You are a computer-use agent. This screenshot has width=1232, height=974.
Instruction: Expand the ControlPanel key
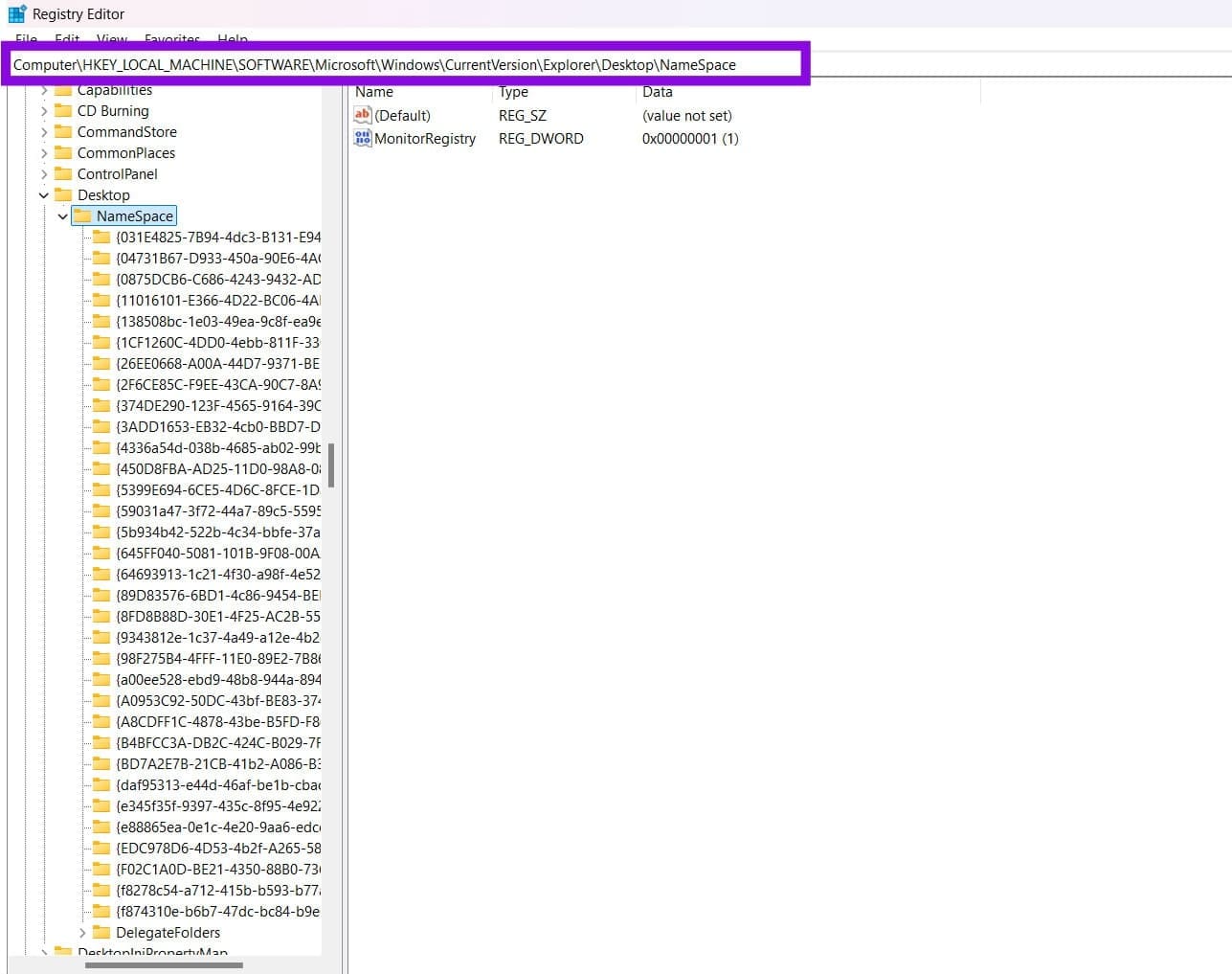pyautogui.click(x=44, y=174)
